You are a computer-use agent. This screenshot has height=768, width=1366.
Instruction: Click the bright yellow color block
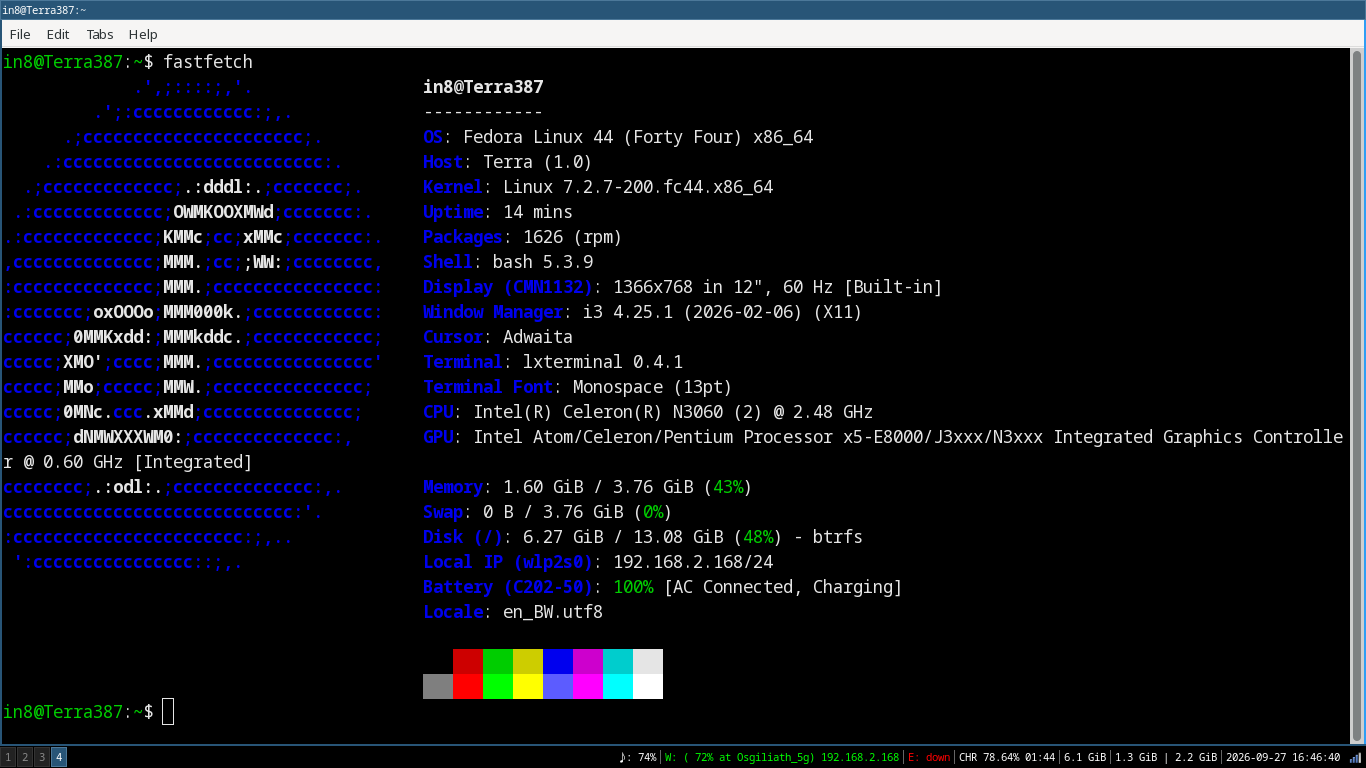[x=528, y=686]
